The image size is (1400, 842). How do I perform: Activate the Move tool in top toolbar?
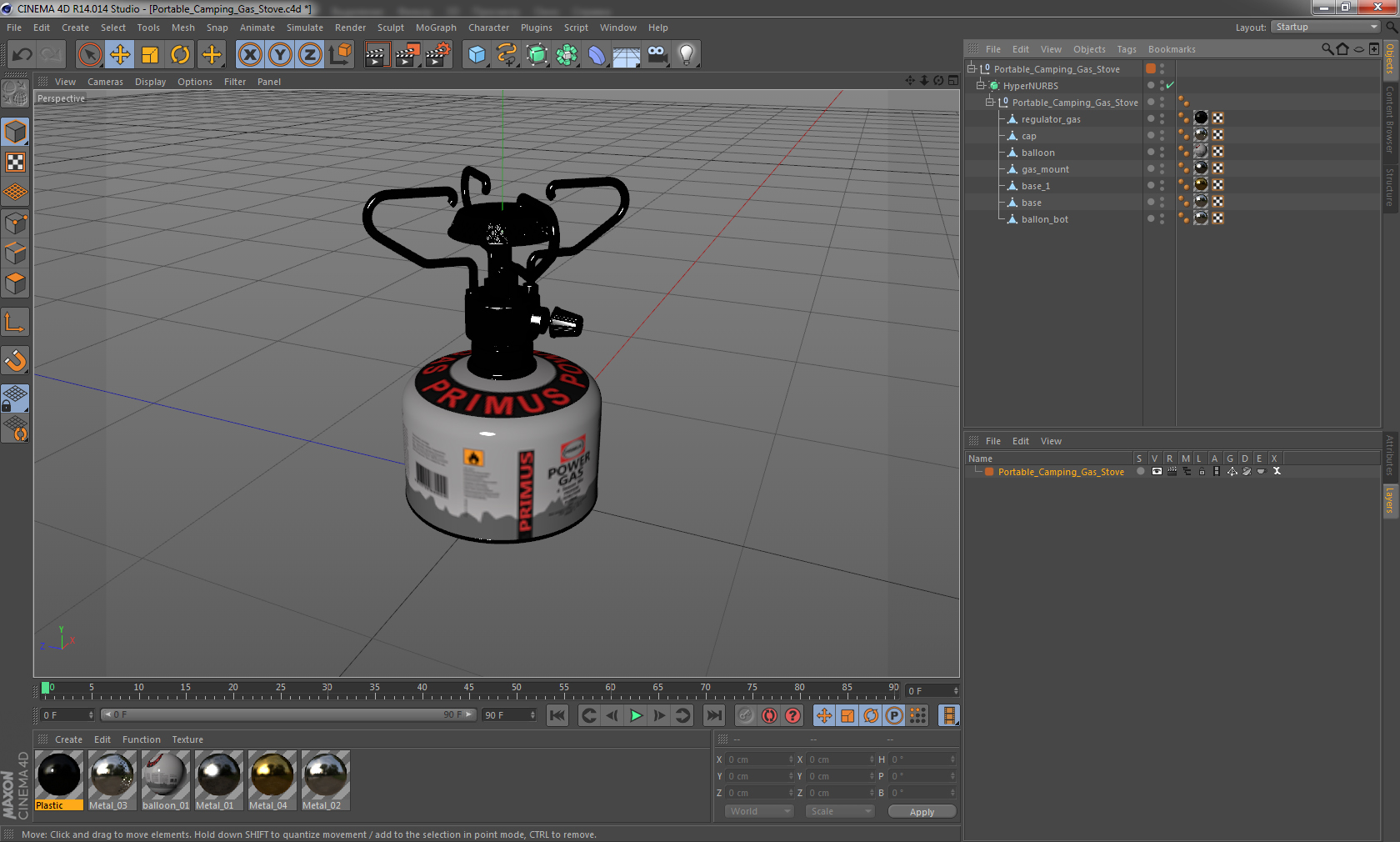(x=120, y=55)
